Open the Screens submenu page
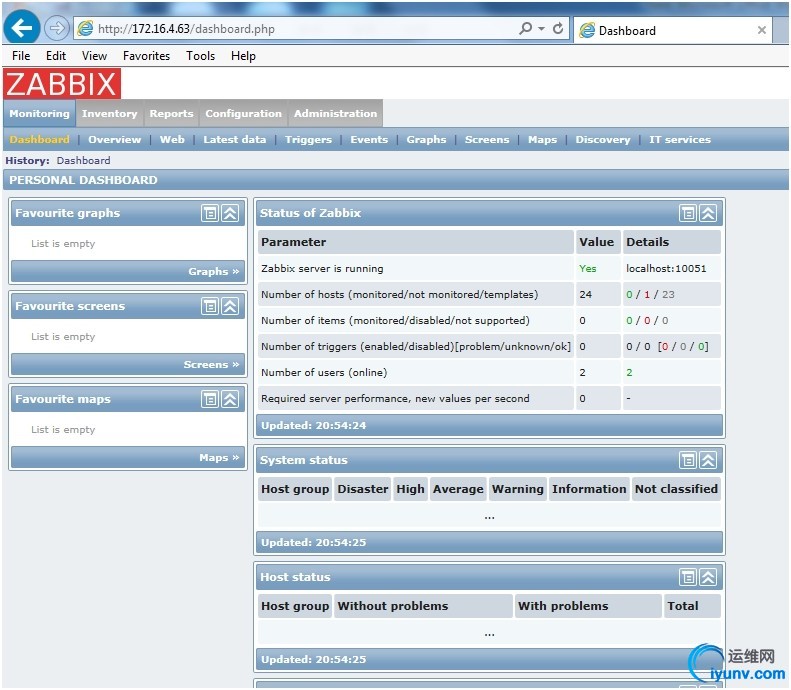This screenshot has width=791, height=690. tap(487, 140)
